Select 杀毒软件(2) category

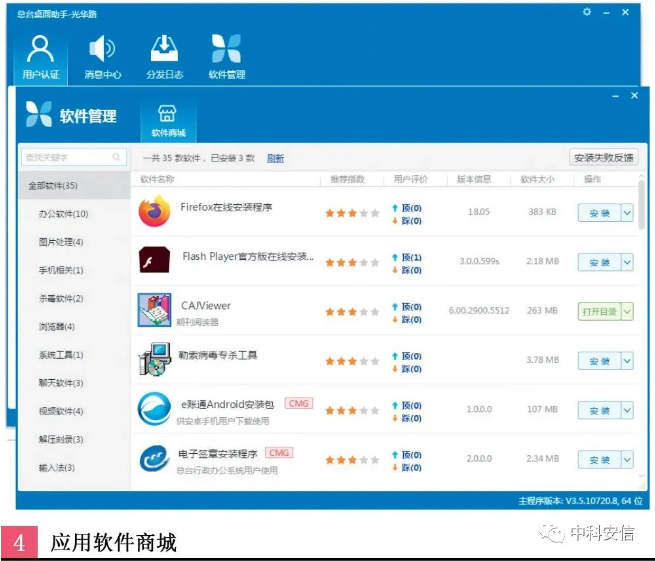point(61,298)
